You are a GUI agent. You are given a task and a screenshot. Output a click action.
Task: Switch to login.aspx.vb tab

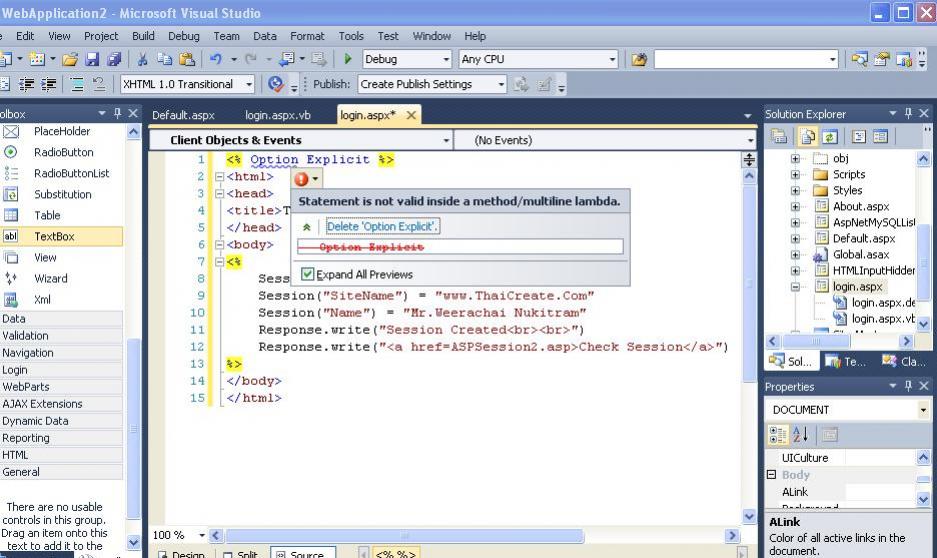pyautogui.click(x=278, y=115)
